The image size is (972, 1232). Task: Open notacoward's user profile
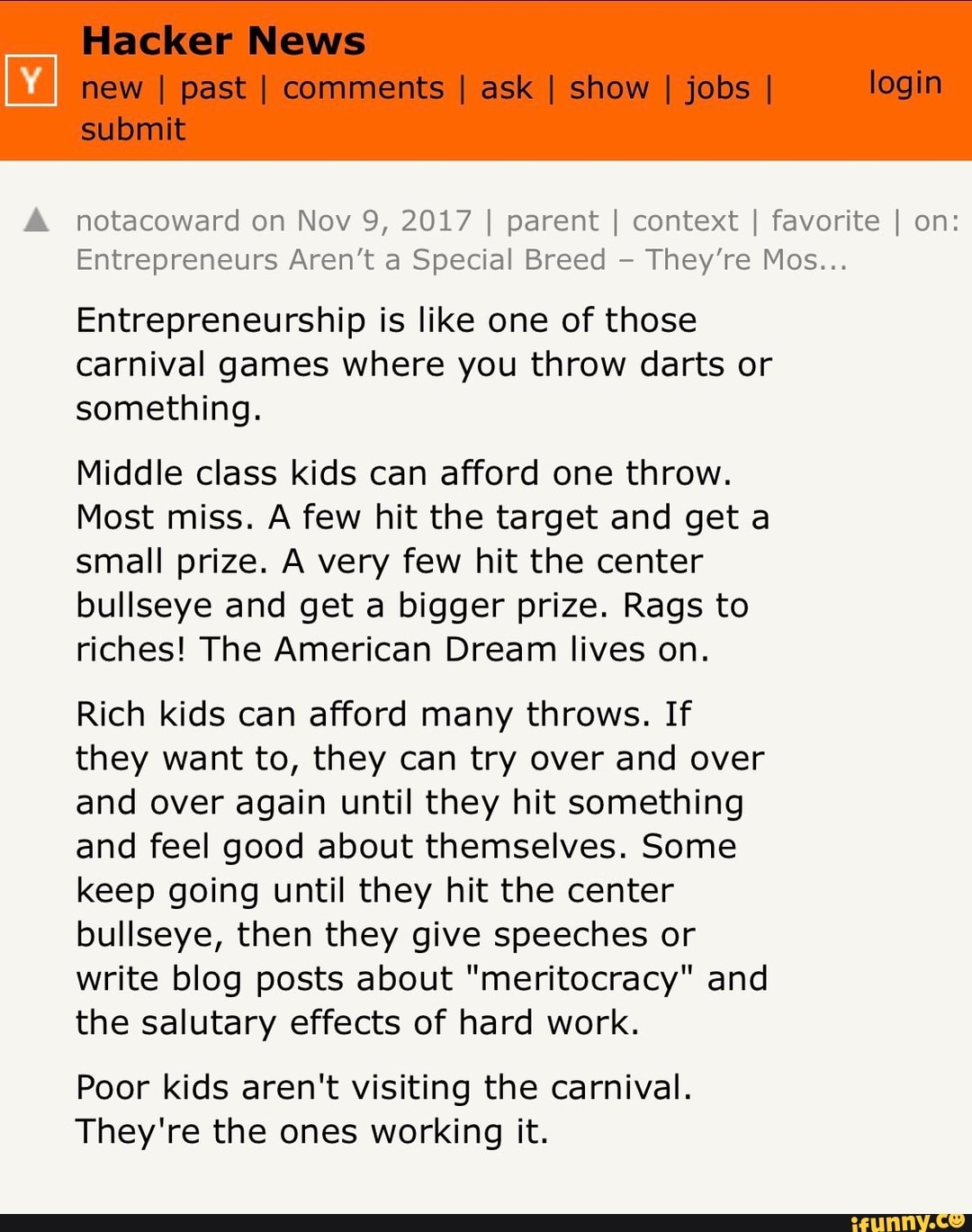[x=157, y=220]
